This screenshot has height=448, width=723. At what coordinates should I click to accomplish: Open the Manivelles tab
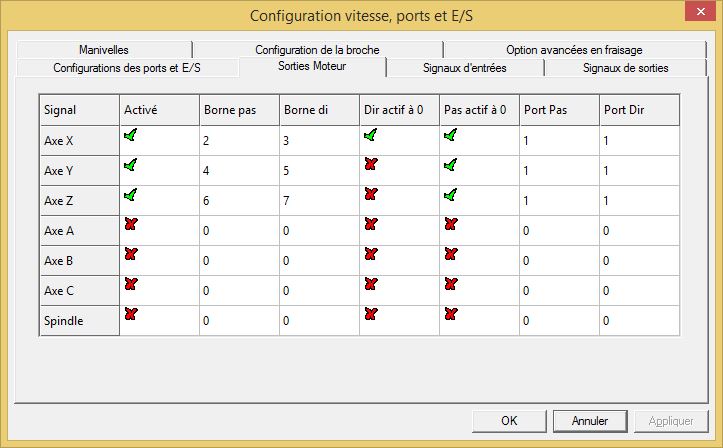click(x=104, y=49)
